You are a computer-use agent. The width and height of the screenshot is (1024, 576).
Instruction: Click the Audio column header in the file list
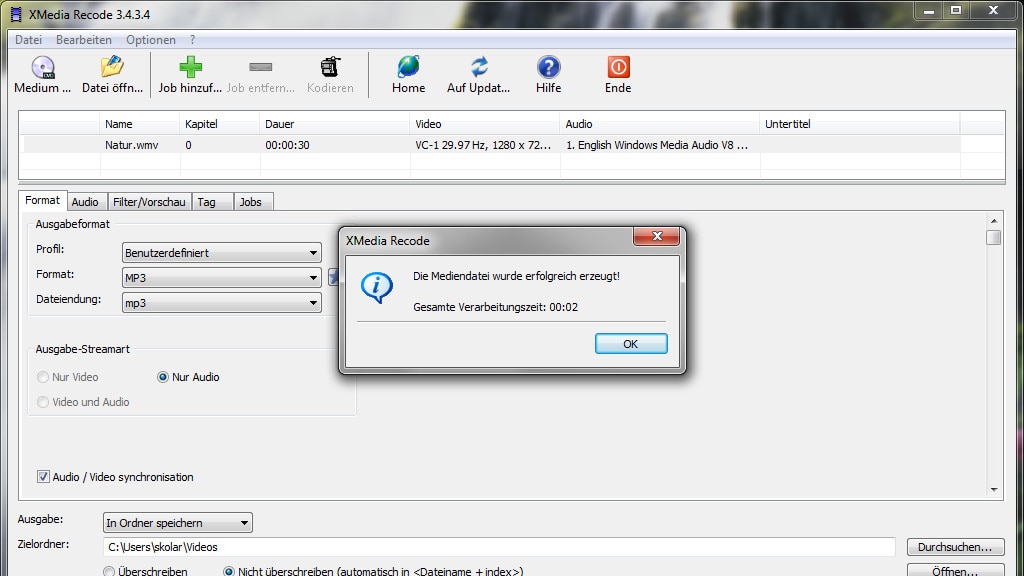pos(660,124)
